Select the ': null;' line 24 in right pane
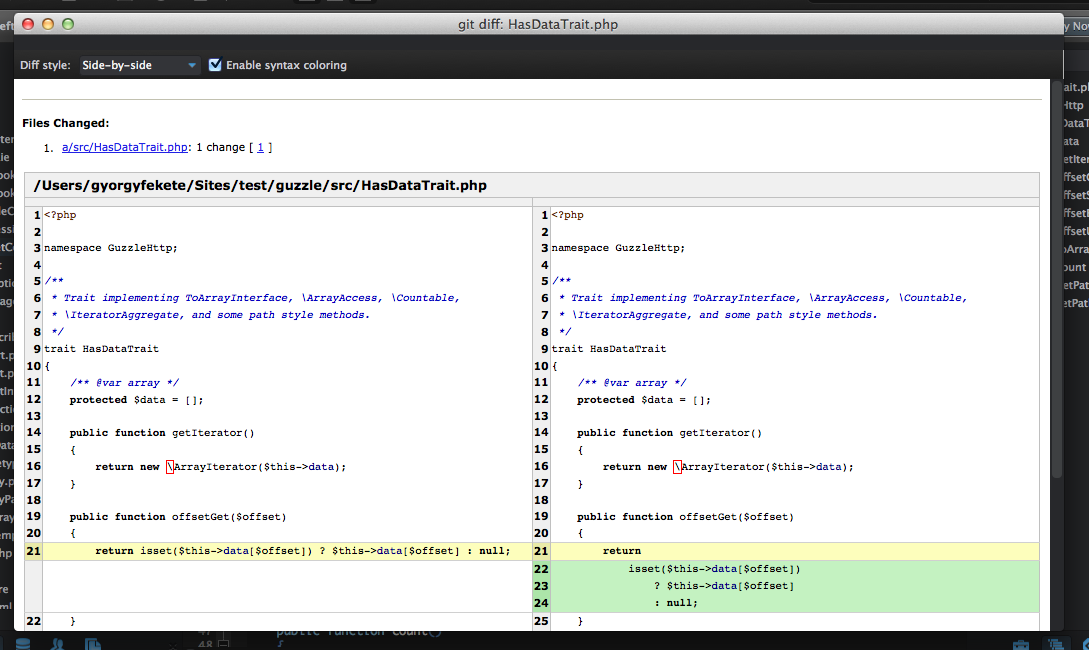1089x650 pixels. tap(676, 602)
